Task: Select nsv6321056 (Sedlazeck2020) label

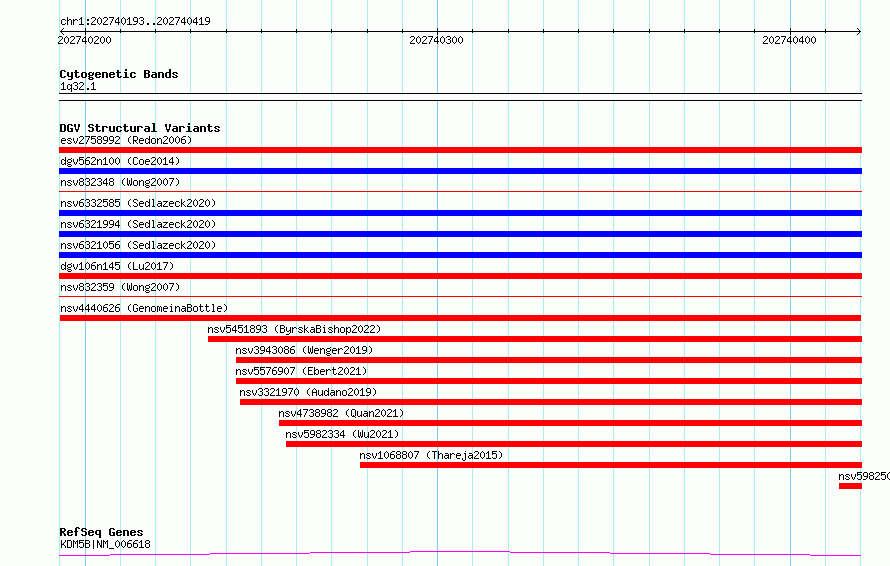Action: (x=138, y=245)
